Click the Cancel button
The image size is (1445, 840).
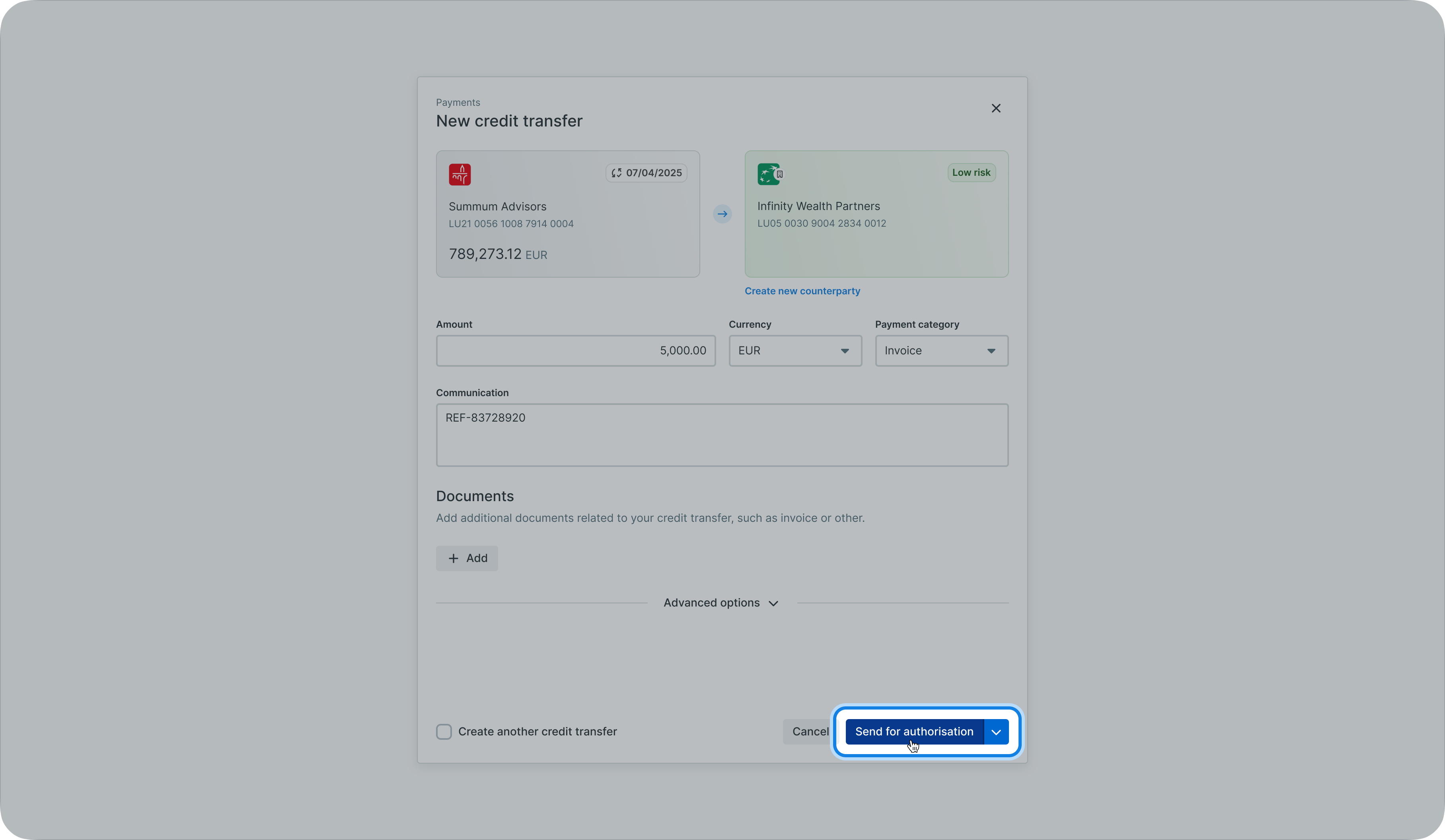pos(808,732)
